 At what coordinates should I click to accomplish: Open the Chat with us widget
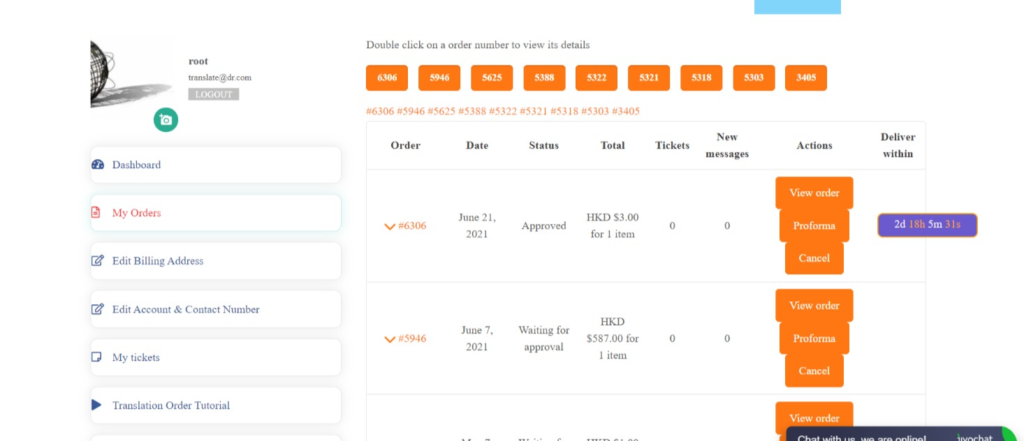901,434
